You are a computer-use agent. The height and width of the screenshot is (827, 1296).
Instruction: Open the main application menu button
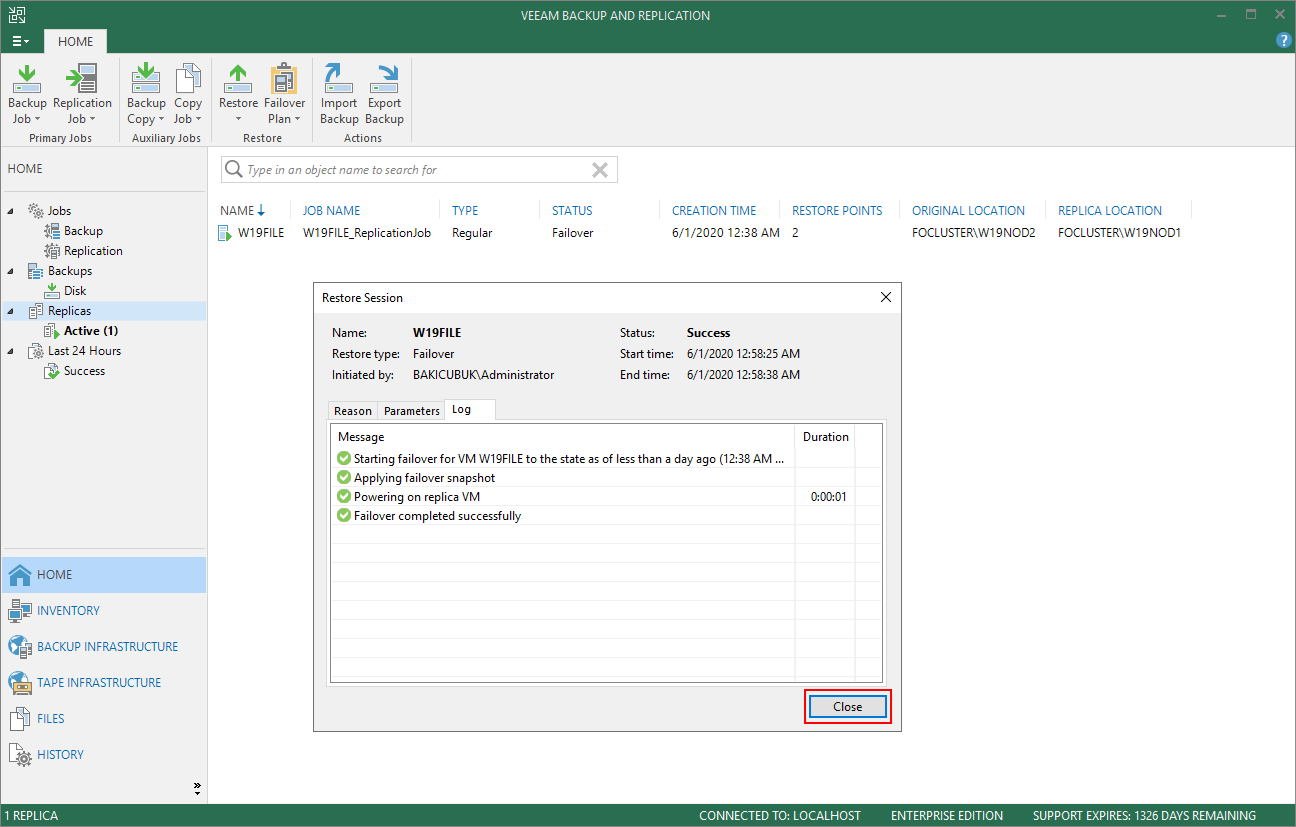point(20,41)
